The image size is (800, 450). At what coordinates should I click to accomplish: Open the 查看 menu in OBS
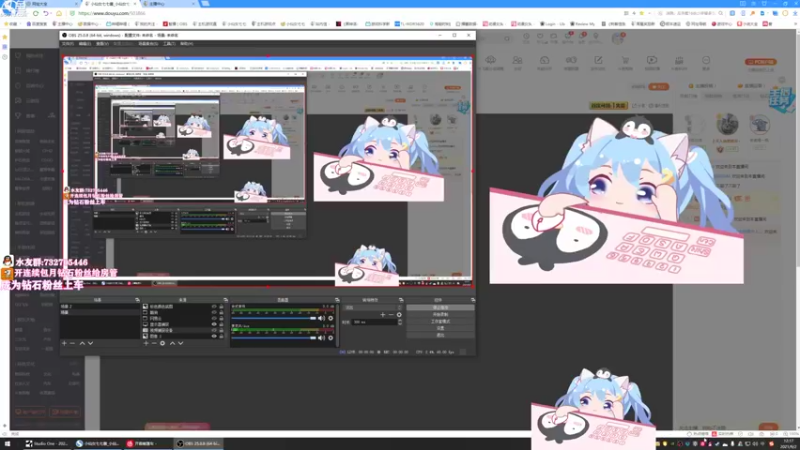click(103, 44)
